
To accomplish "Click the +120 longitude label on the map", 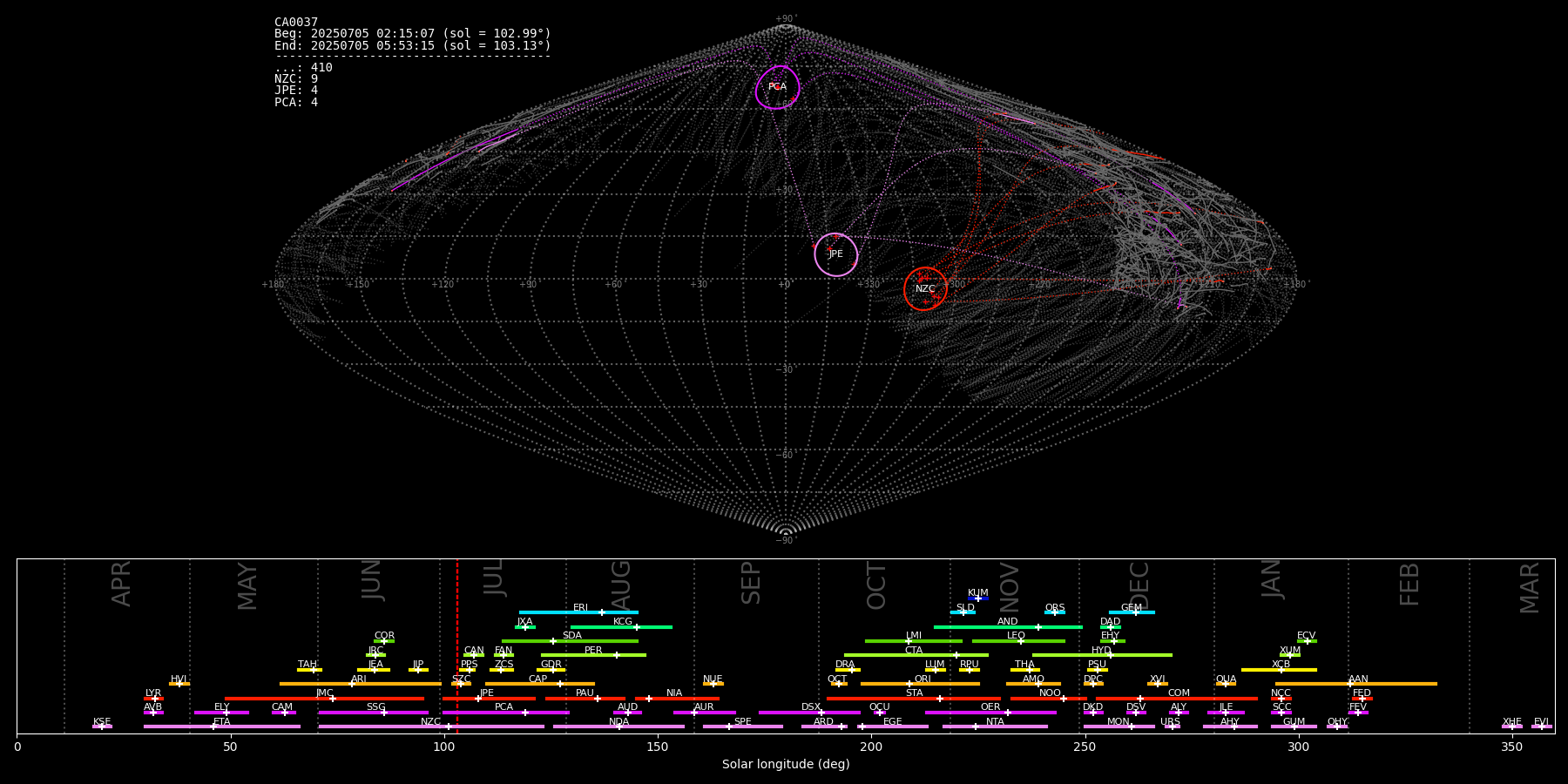I will (443, 284).
